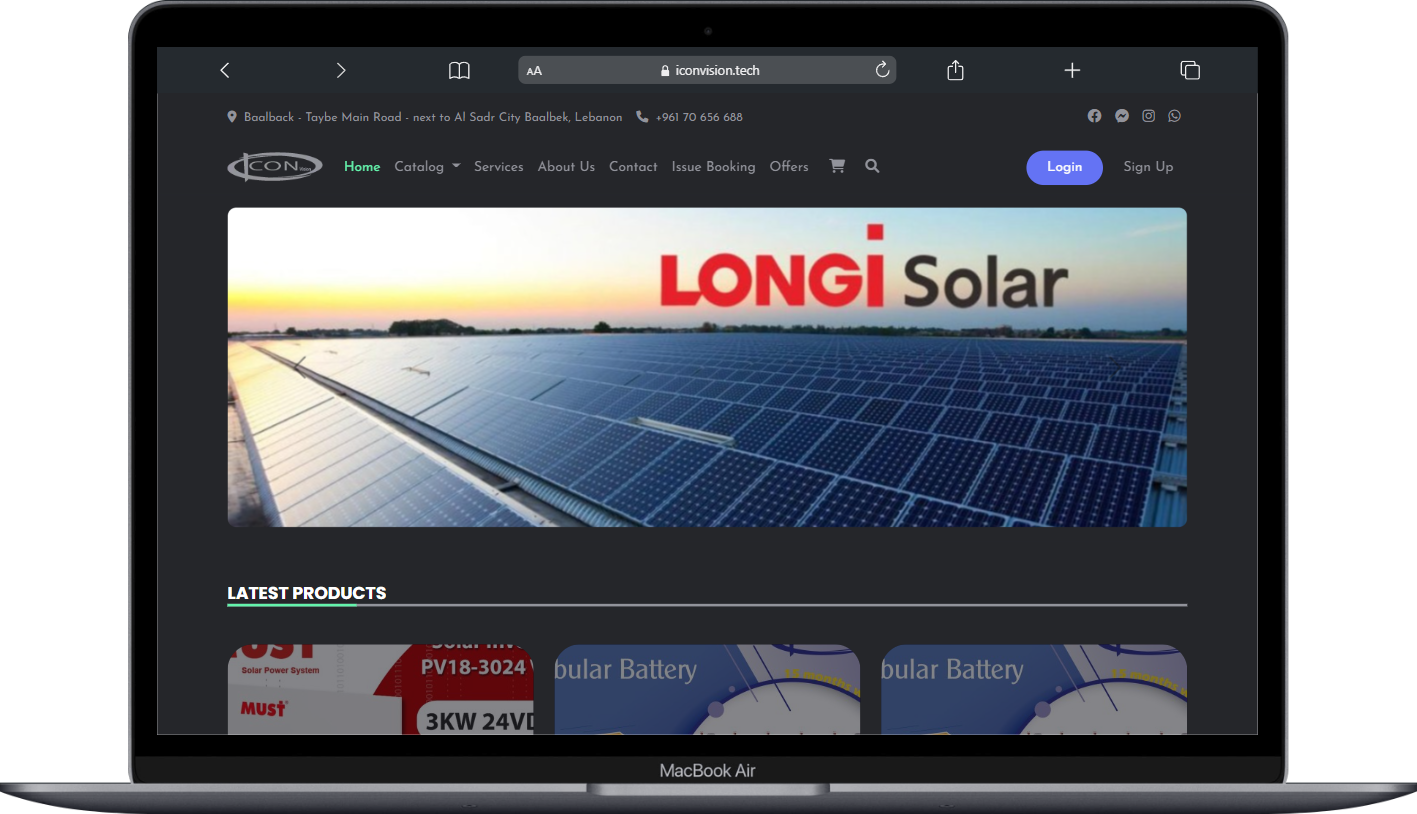
Task: Click the Baalback Taybe Main Road address text
Action: point(433,117)
